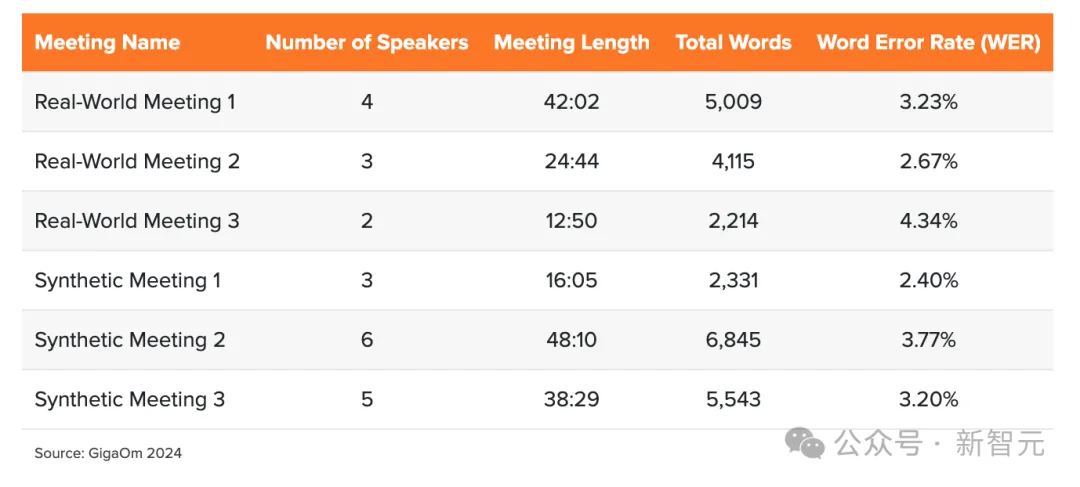Click the 42:02 meeting length cell

click(x=571, y=102)
